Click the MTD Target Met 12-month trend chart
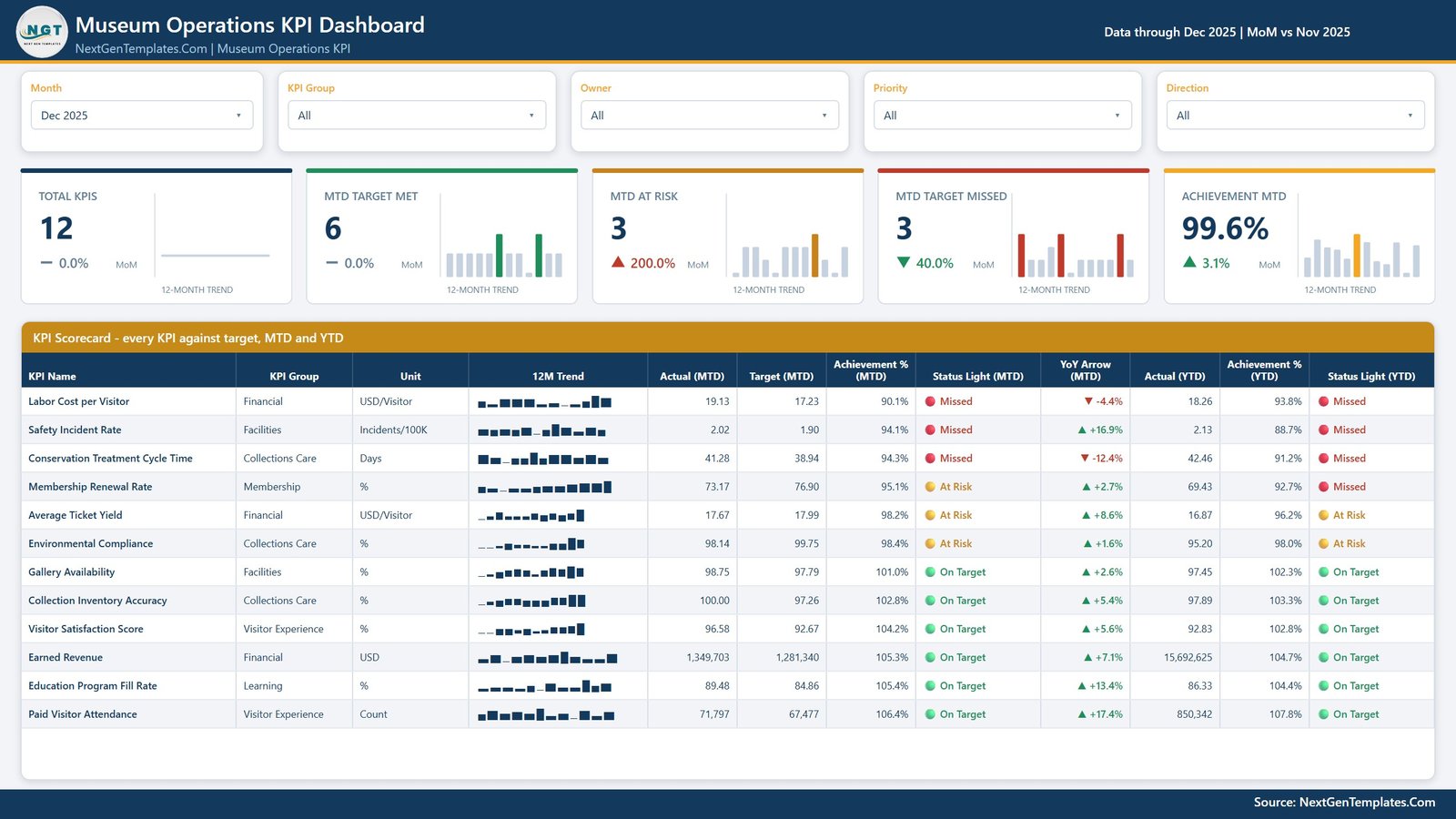1456x819 pixels. pyautogui.click(x=504, y=255)
